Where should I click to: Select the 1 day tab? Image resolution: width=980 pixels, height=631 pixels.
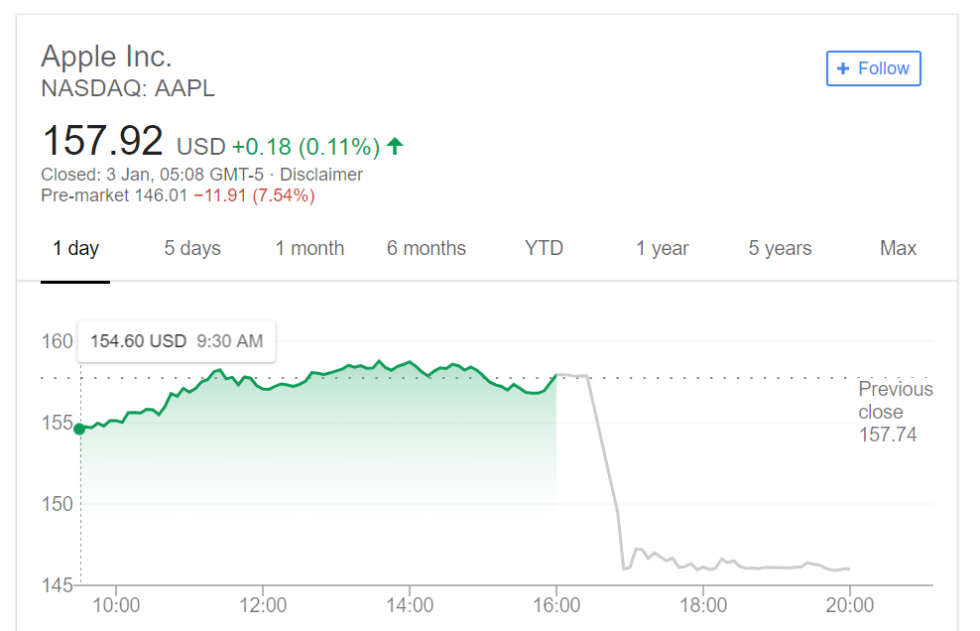pyautogui.click(x=76, y=249)
